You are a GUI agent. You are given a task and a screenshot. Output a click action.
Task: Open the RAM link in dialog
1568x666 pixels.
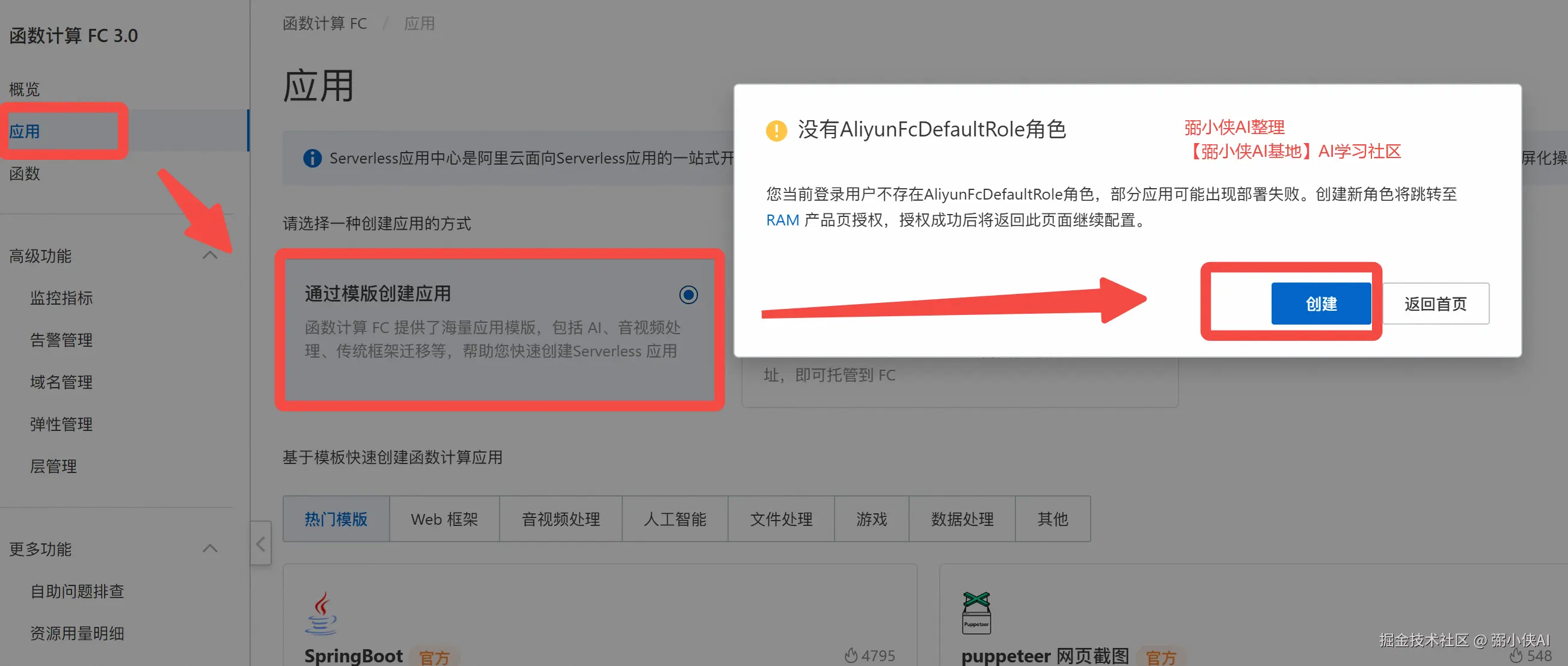[782, 220]
